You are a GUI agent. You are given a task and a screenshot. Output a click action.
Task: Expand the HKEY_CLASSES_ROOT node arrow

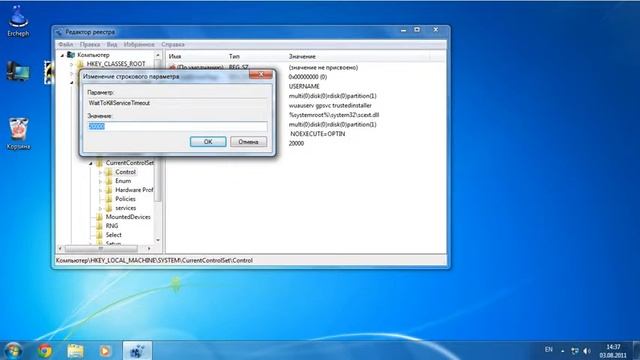click(x=71, y=64)
